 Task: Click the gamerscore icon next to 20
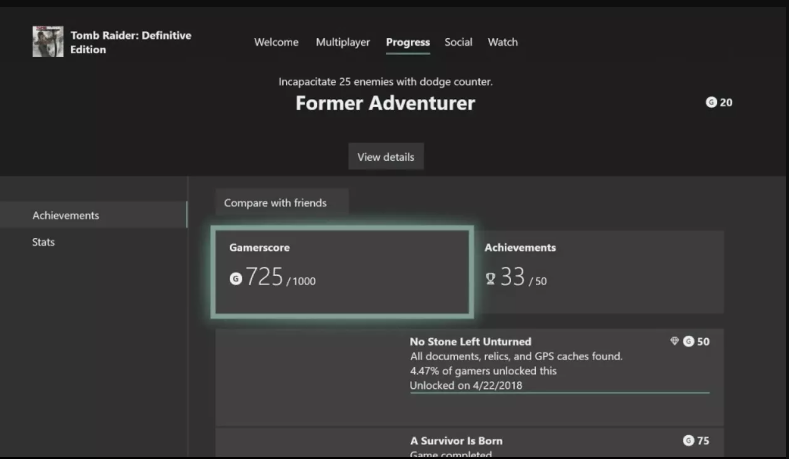(x=711, y=102)
